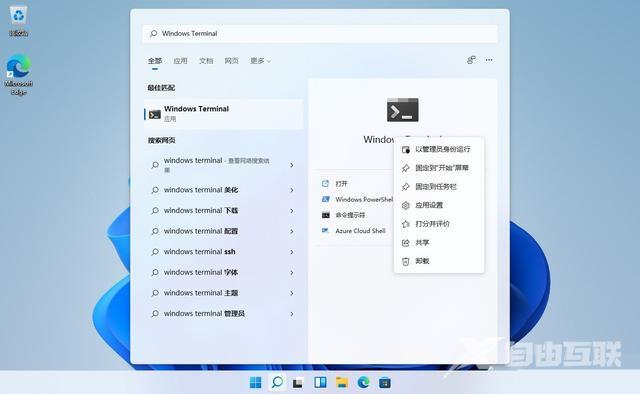Open the Microsoft Edge desktop shortcut

click(x=18, y=75)
